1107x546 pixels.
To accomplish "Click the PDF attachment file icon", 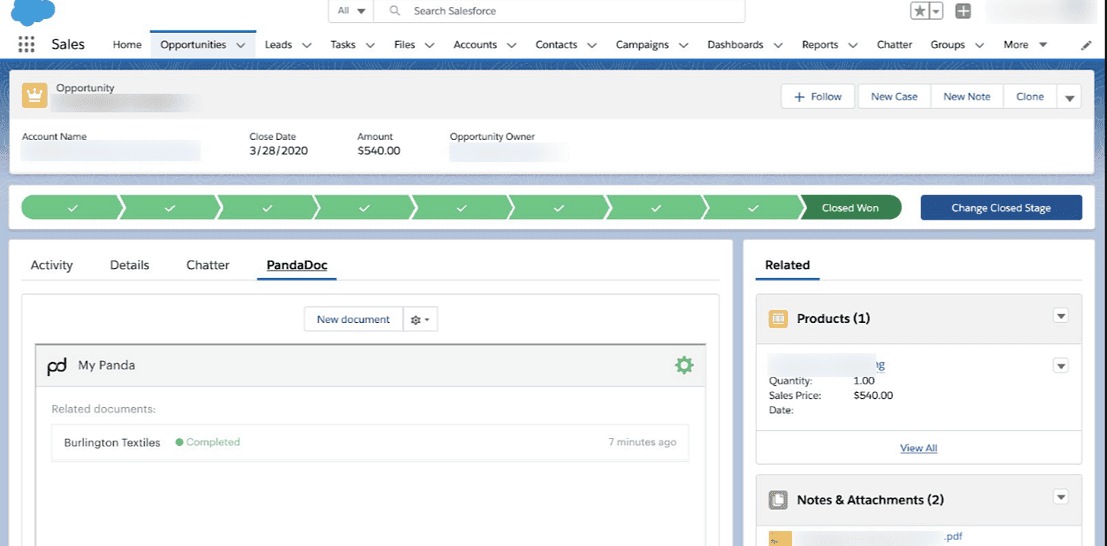I will pos(780,538).
